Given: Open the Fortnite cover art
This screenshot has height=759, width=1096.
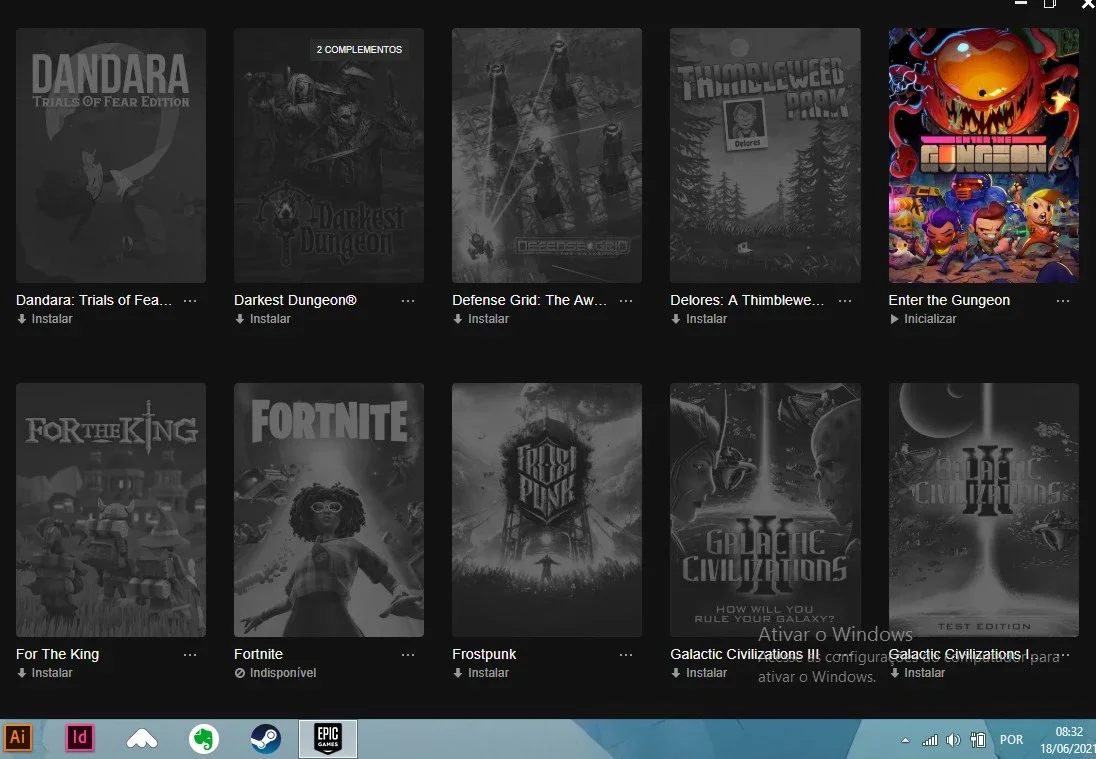Looking at the screenshot, I should pos(329,509).
